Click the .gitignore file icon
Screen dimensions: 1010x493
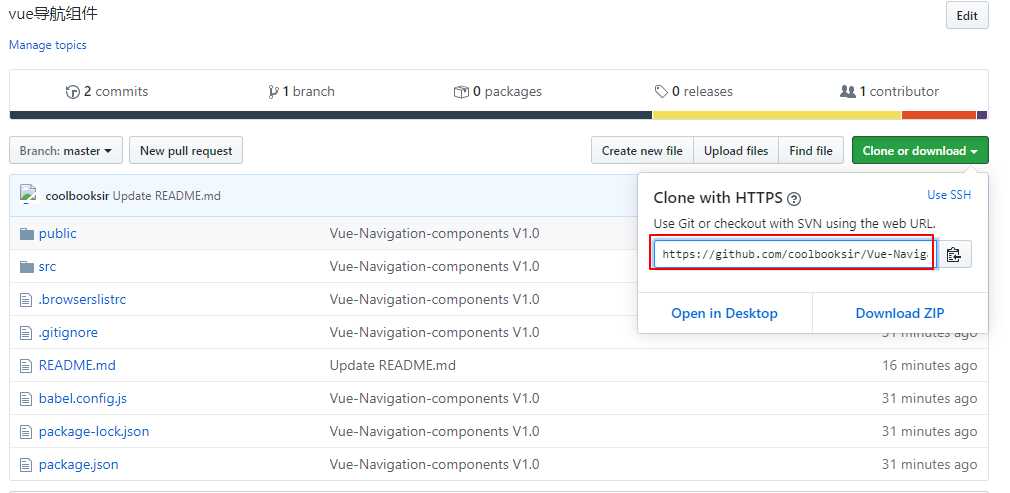click(26, 333)
